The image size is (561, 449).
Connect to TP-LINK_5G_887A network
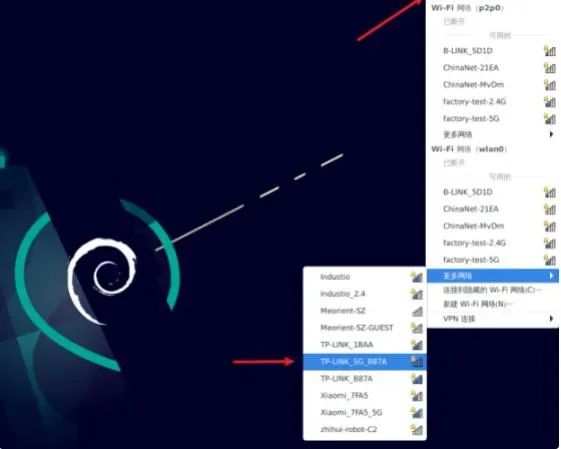pyautogui.click(x=365, y=362)
